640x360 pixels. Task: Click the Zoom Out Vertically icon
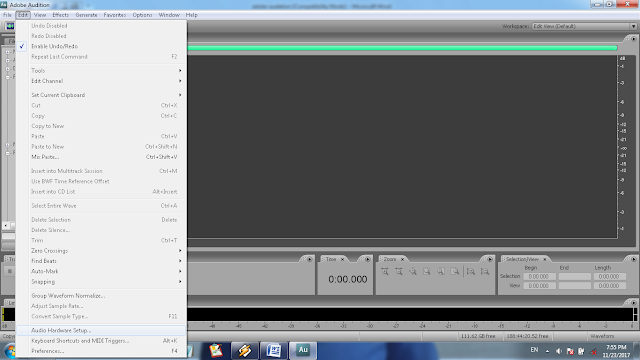pyautogui.click(x=484, y=271)
